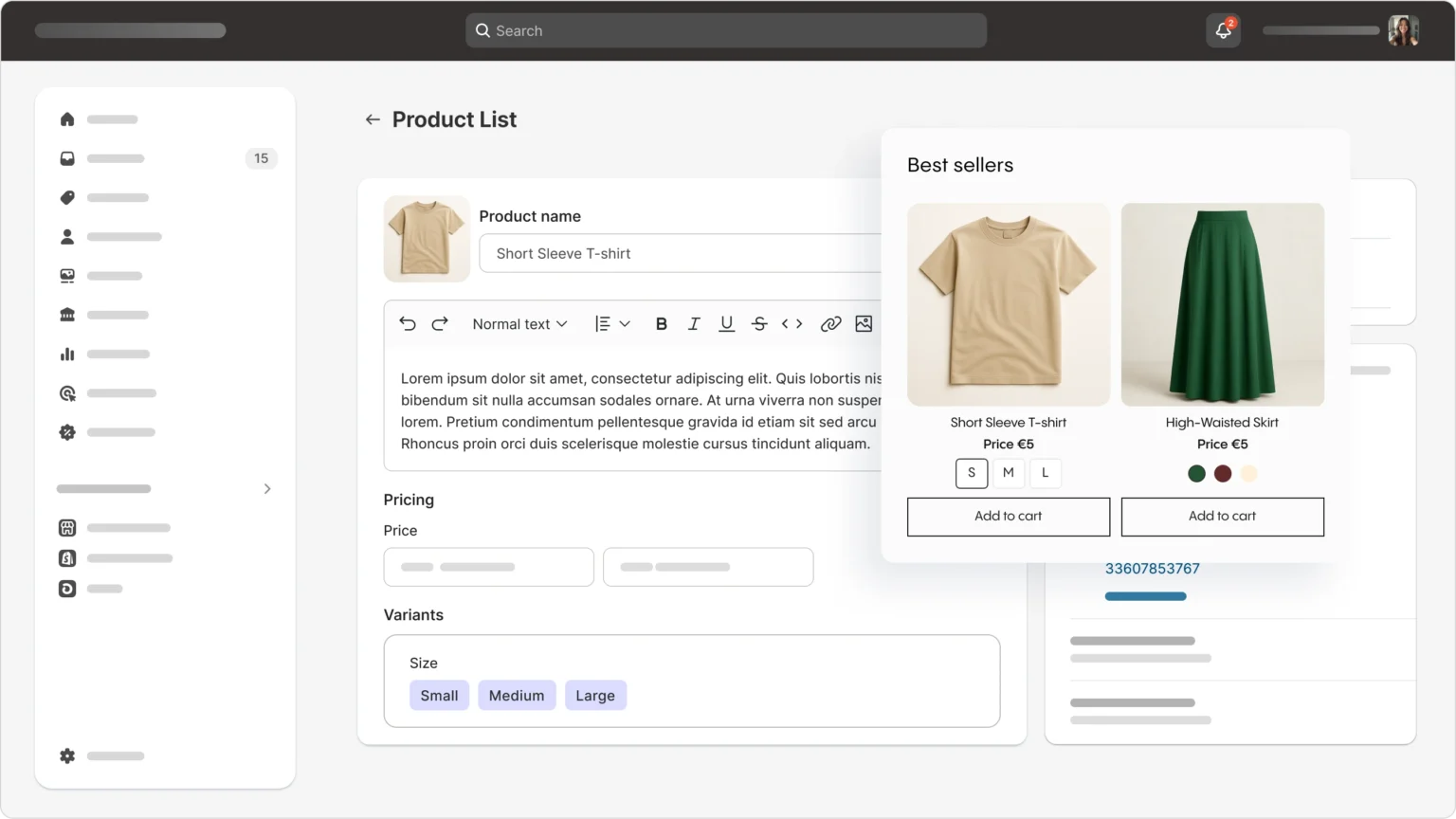Open the inbox item with 15 badge
1456x819 pixels.
pos(67,158)
